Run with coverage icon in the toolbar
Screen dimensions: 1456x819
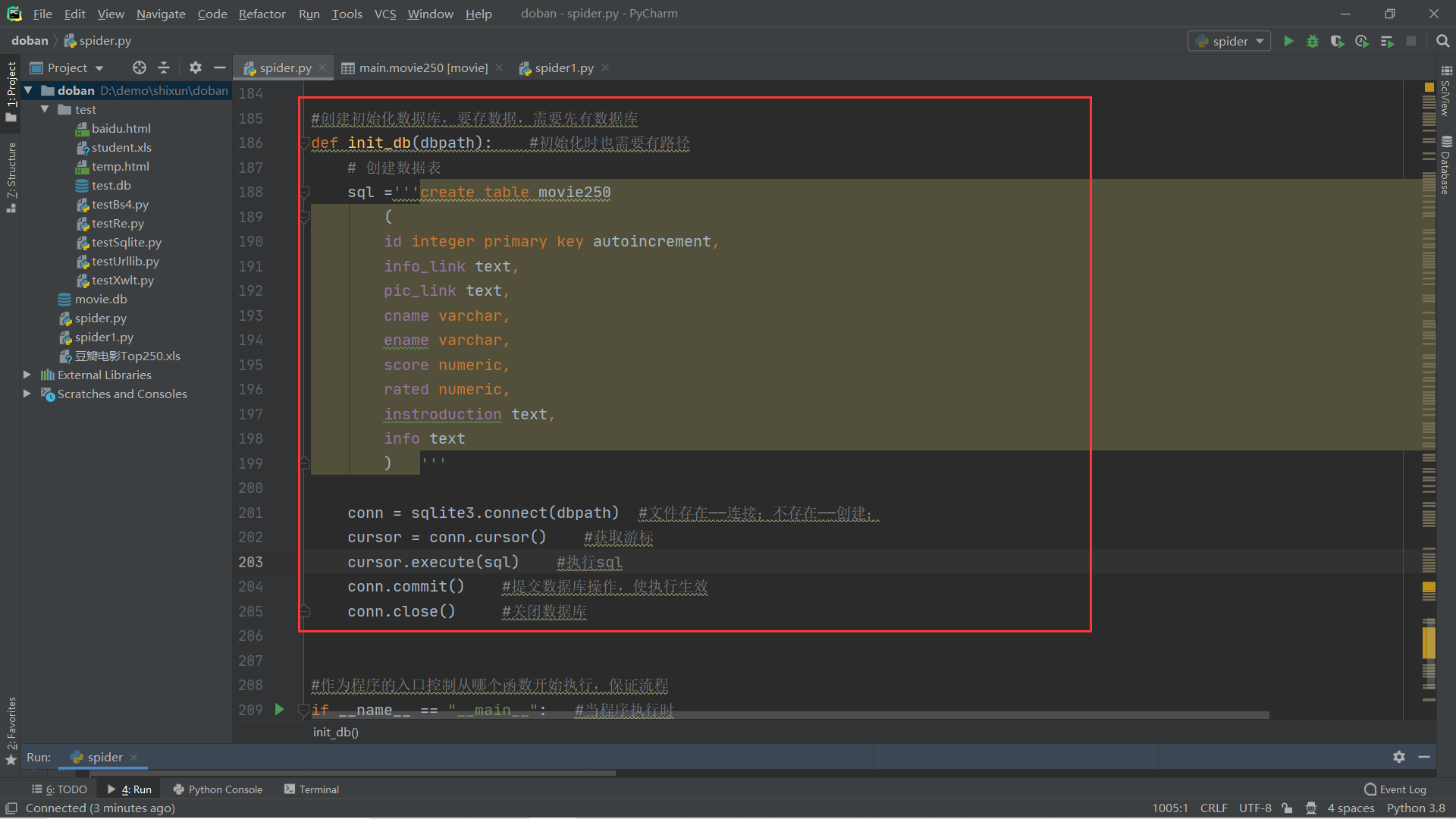[1337, 41]
